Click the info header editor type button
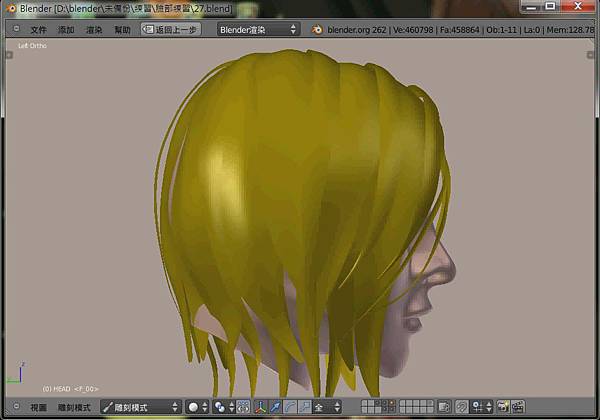This screenshot has width=600, height=420. click(x=16, y=29)
